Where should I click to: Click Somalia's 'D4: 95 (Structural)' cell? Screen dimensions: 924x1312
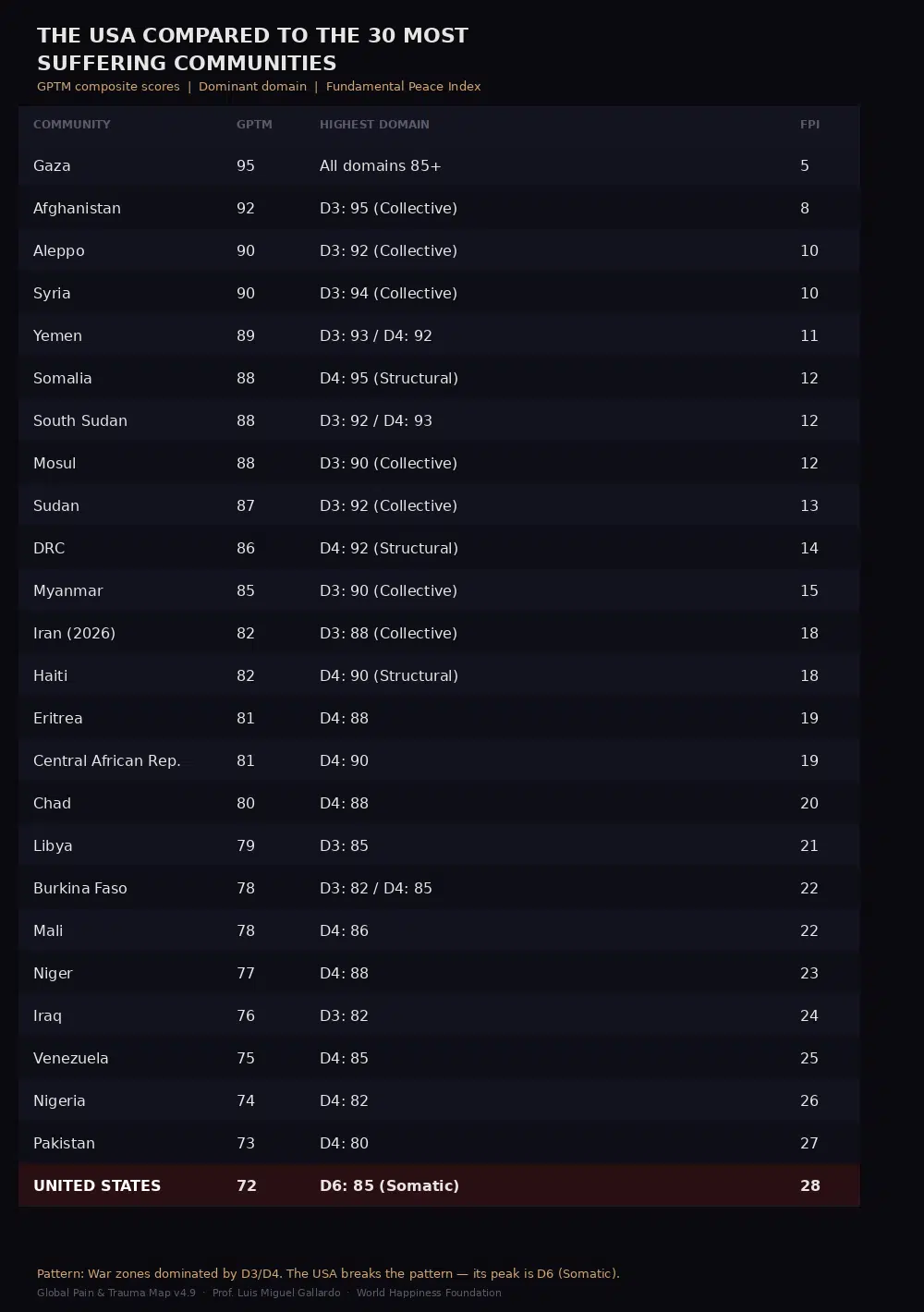pyautogui.click(x=388, y=379)
